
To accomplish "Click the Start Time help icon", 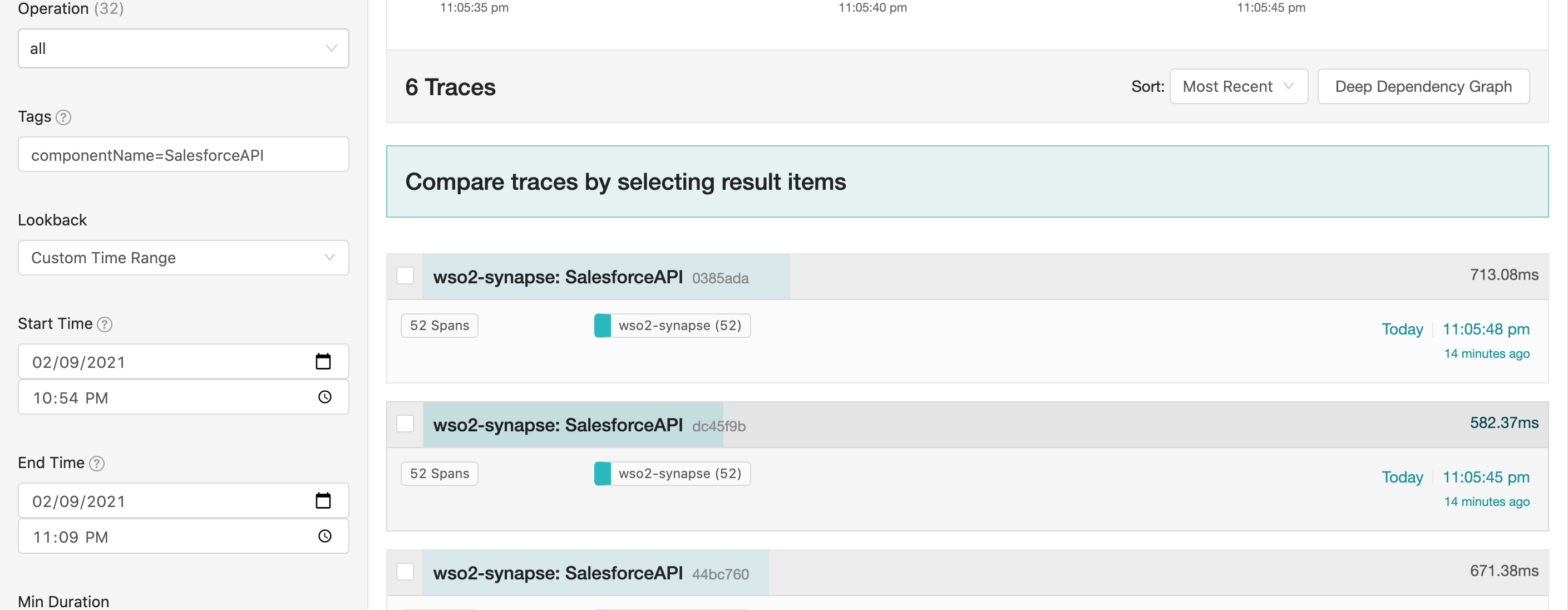I will [105, 324].
